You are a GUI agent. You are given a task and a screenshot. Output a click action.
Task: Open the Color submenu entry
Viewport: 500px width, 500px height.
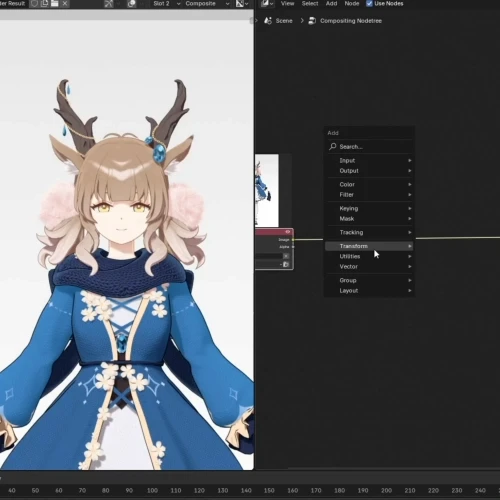[369, 184]
